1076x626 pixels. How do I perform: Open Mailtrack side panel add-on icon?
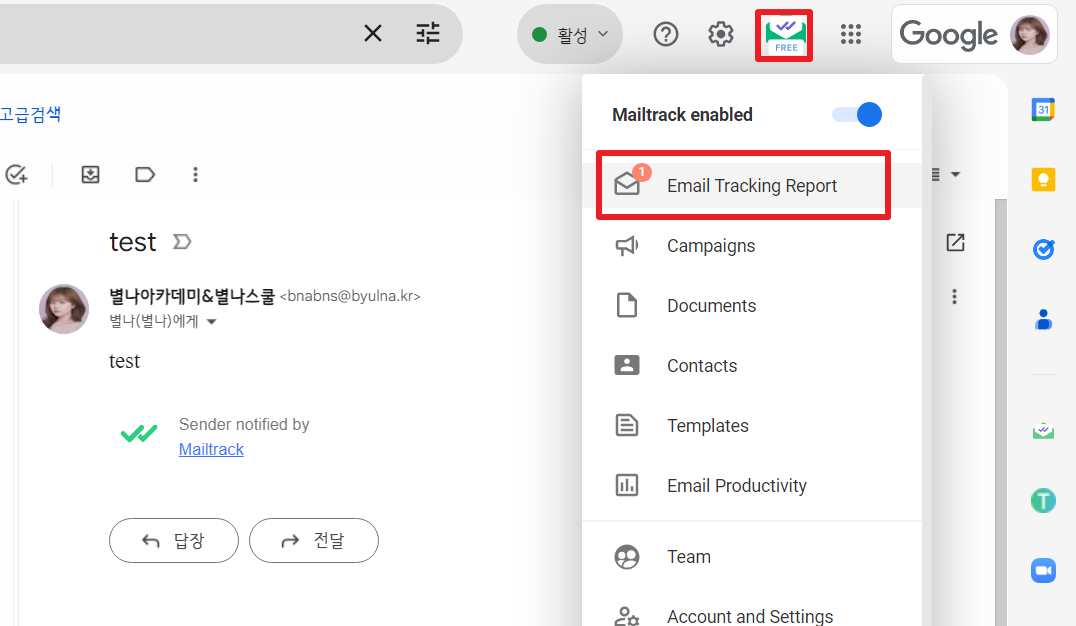click(1043, 430)
